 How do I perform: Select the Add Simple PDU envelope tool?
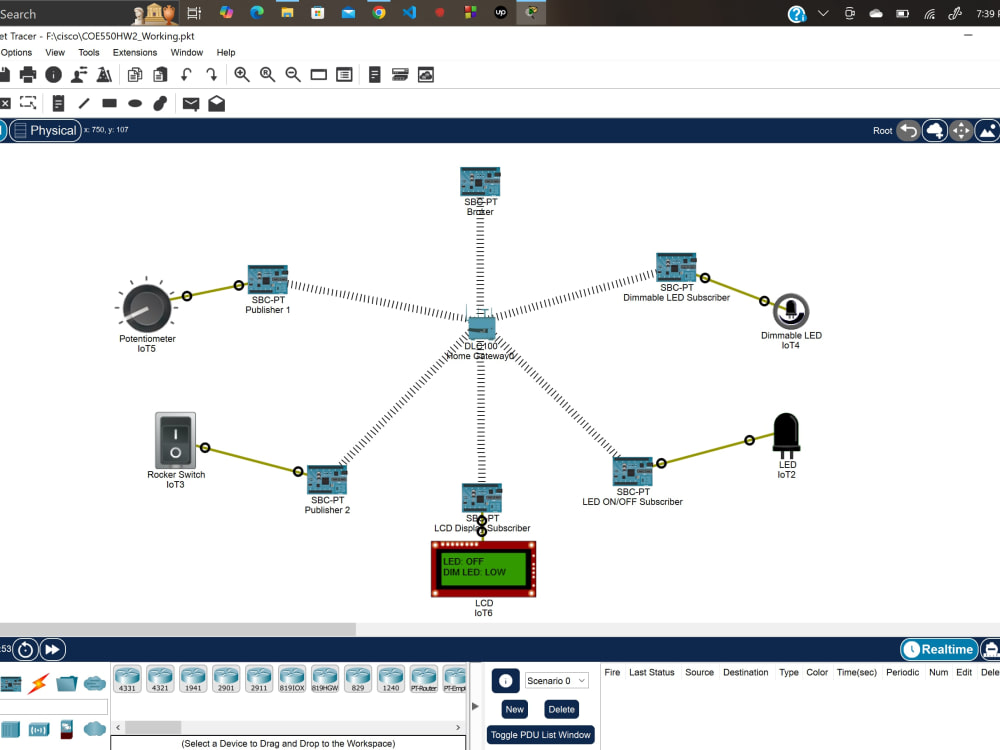(190, 103)
